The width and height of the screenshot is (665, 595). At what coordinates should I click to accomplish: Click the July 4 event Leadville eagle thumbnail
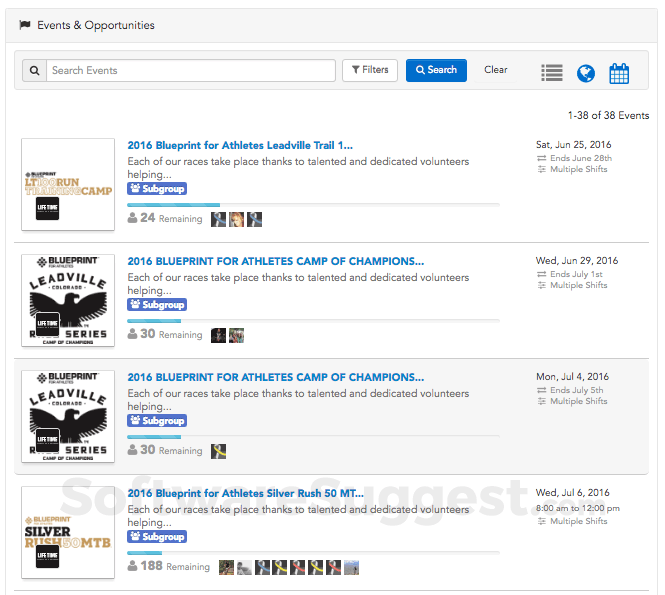68,417
